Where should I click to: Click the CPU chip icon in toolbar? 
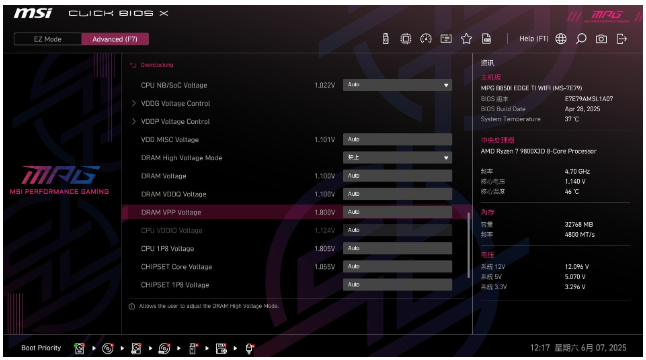[x=406, y=39]
